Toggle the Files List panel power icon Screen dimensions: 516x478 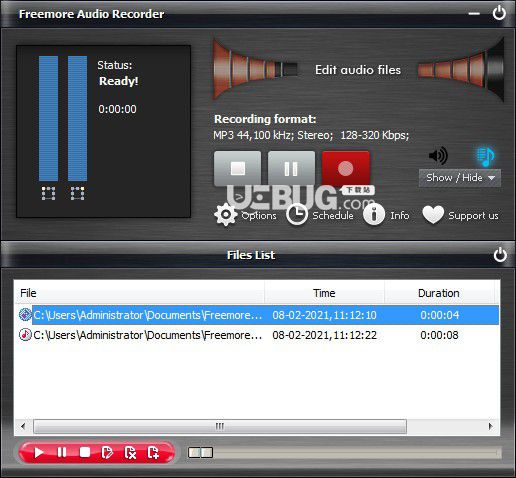tap(500, 255)
